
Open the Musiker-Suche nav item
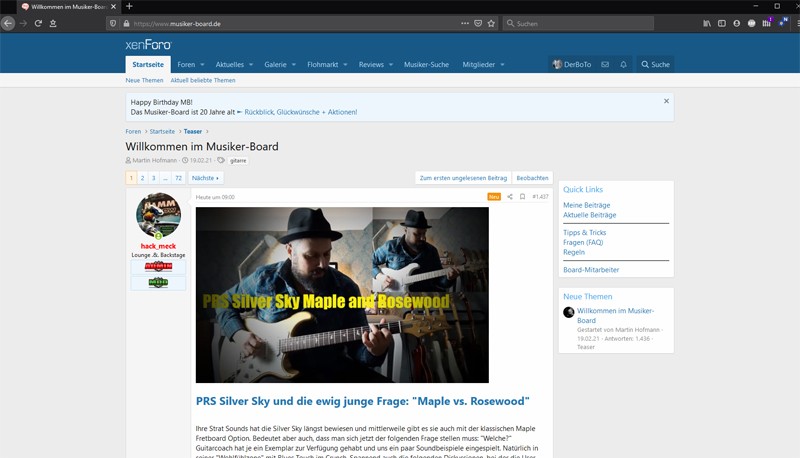coord(427,64)
